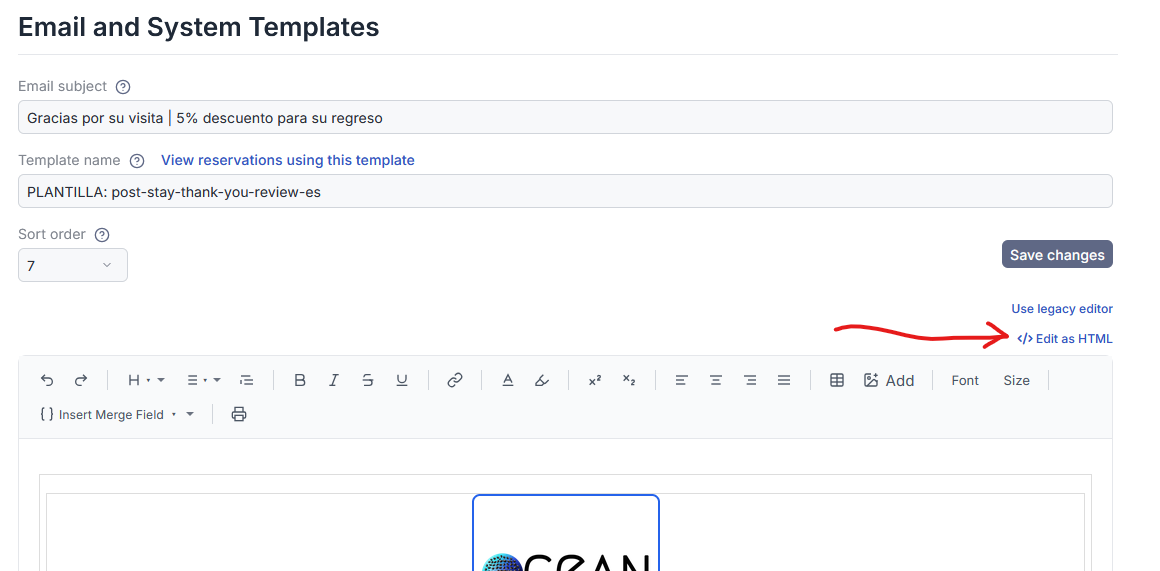
Task: Click the undo arrow icon
Action: pos(47,380)
